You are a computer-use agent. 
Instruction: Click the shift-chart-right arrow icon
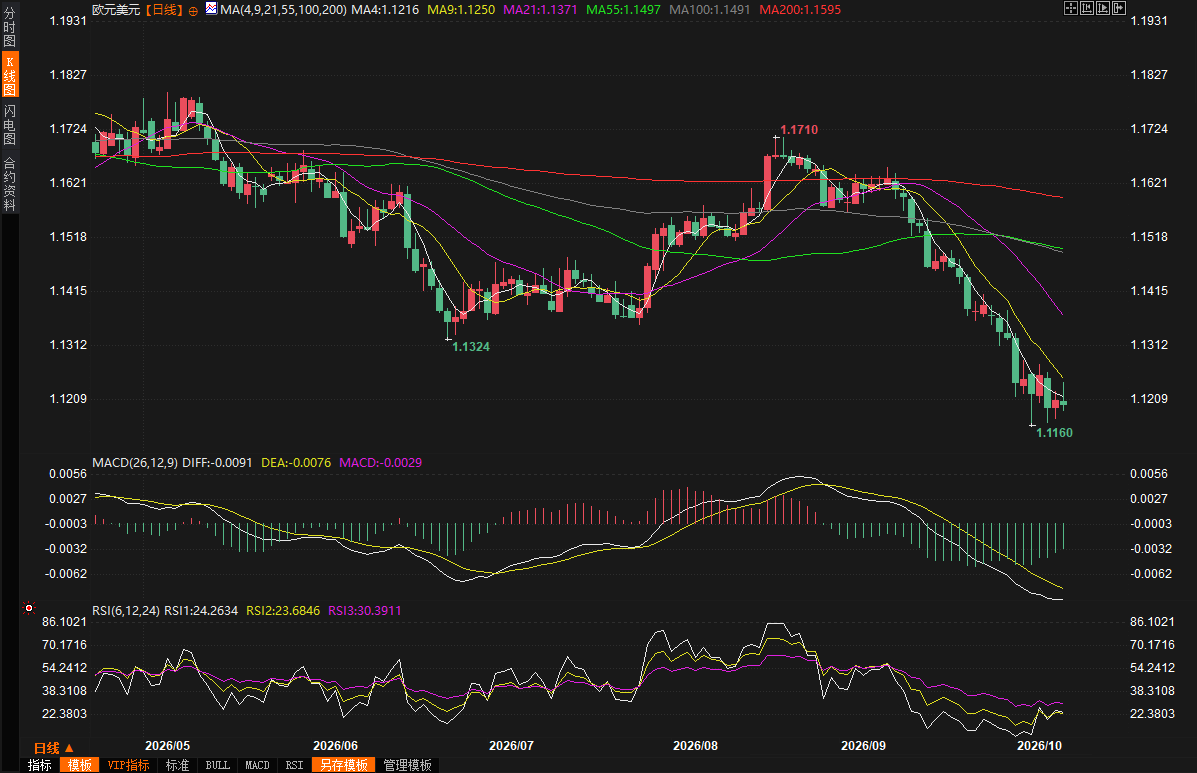[x=1119, y=8]
